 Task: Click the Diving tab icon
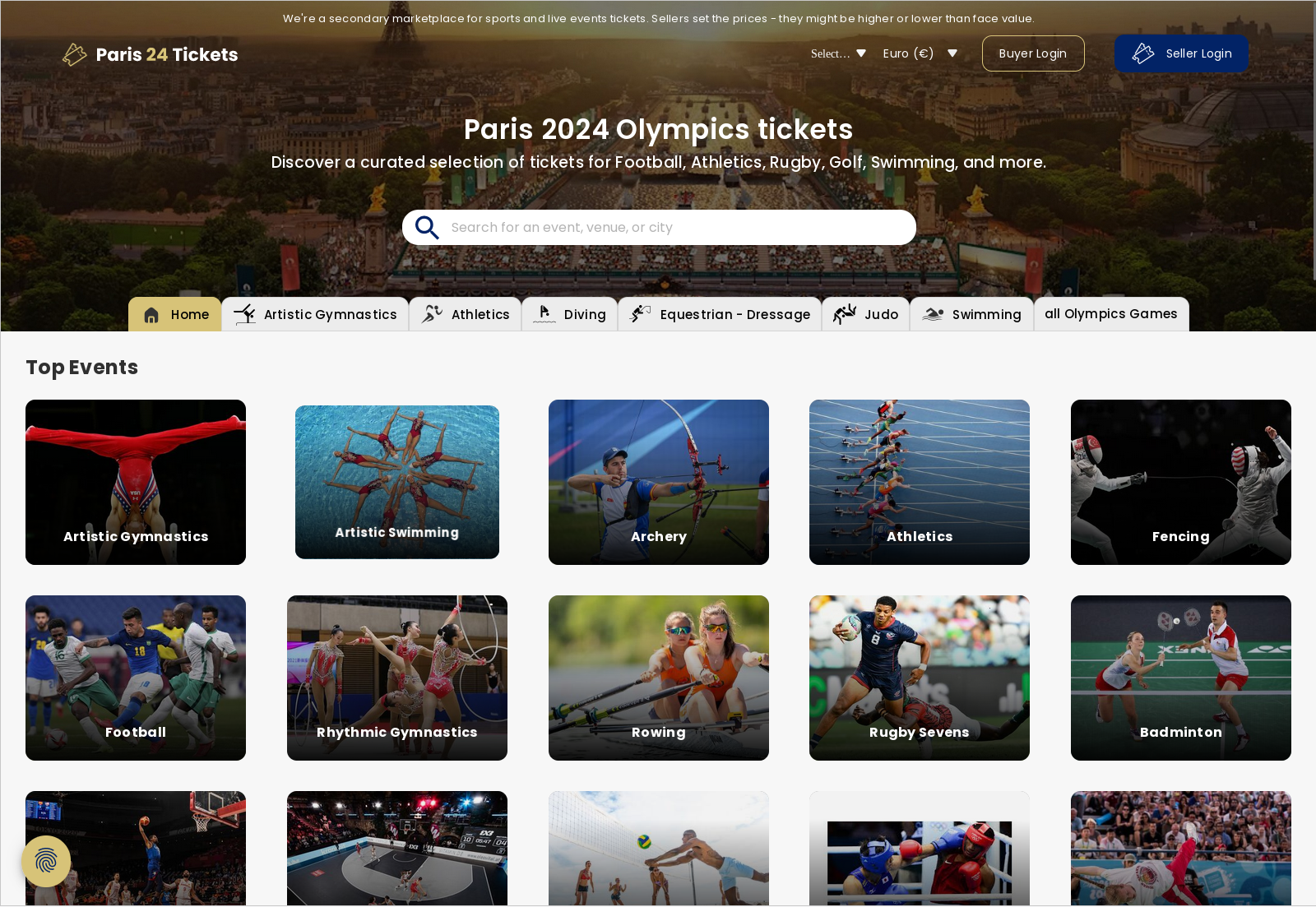pyautogui.click(x=544, y=314)
